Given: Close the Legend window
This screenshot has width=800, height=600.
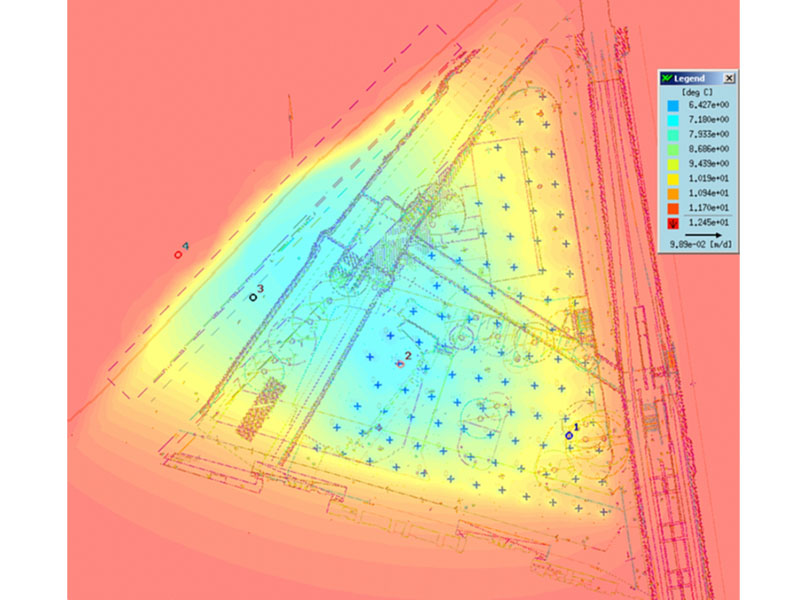Looking at the screenshot, I should click(729, 78).
